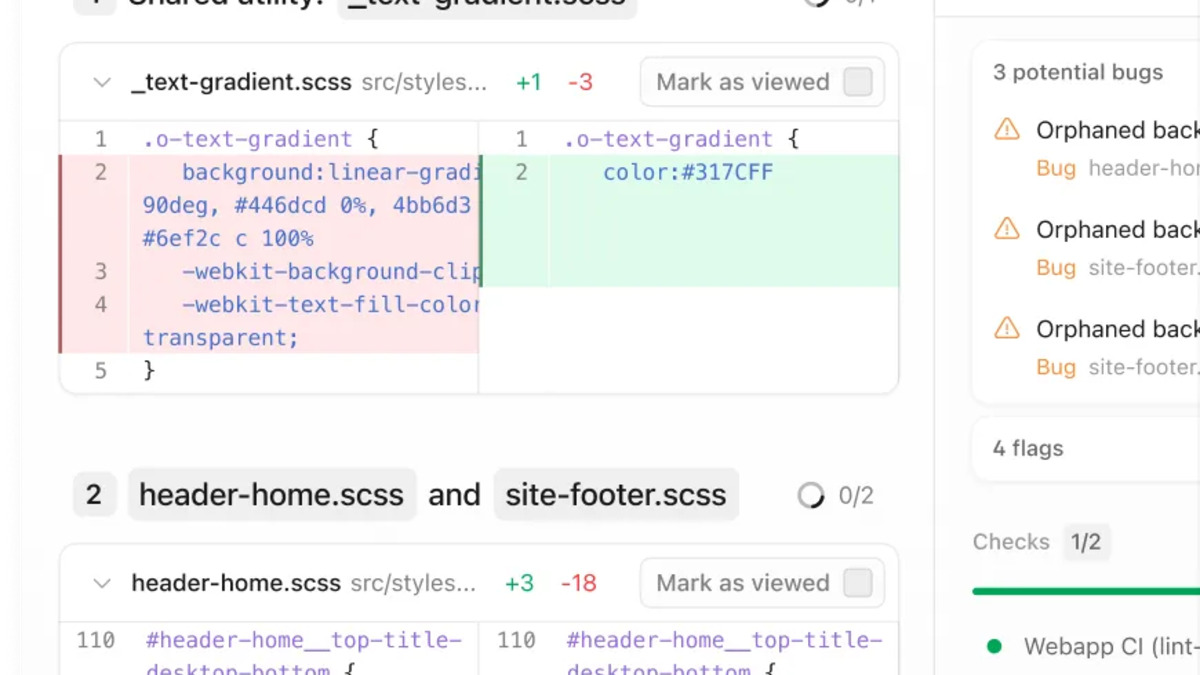Image resolution: width=1200 pixels, height=675 pixels.
Task: Open the header-home.scss file name
Action: point(236,583)
